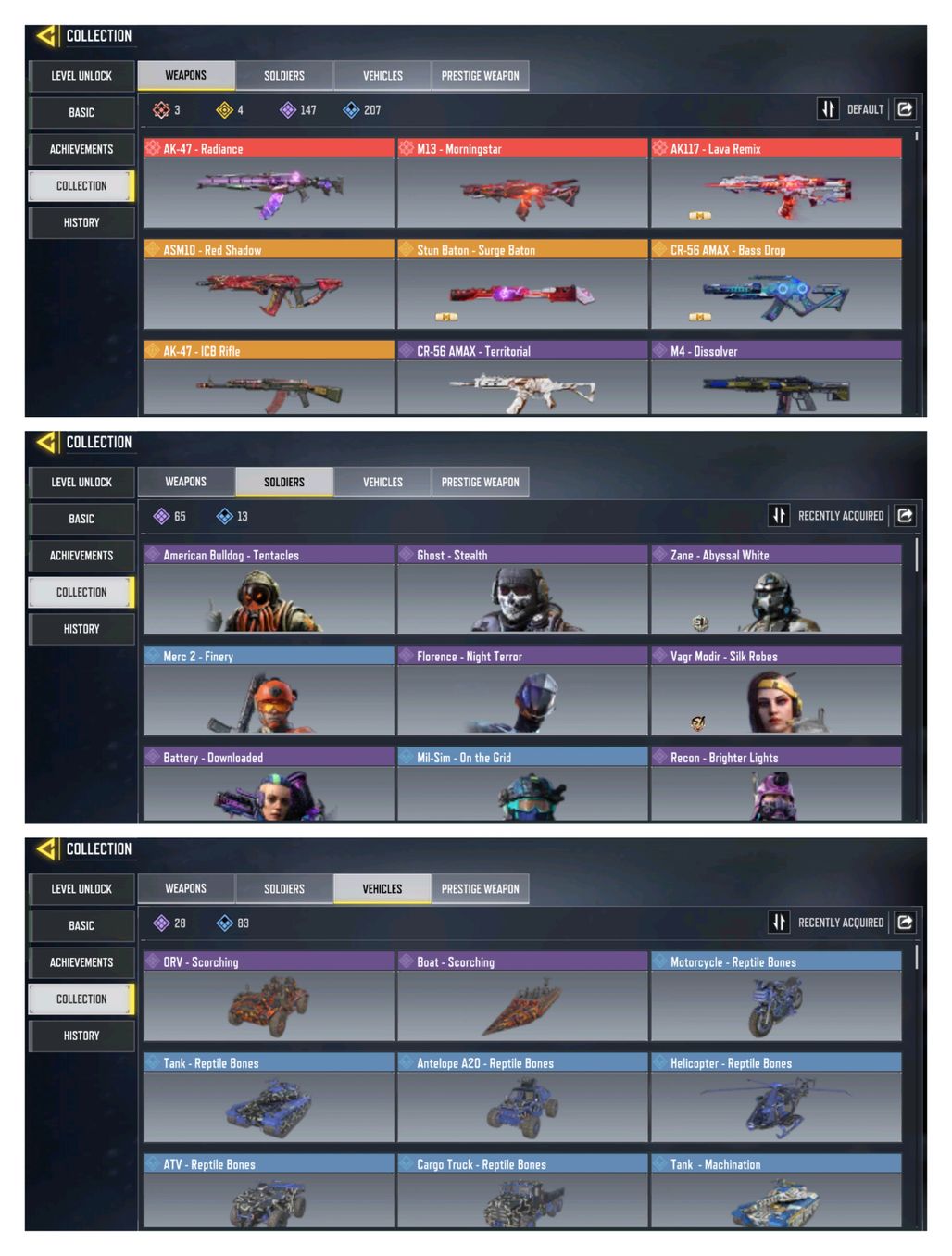Screen dimensions: 952x1256
Task: Select the highlighted SOLDIERS tab in middle panel
Action: pyautogui.click(x=284, y=483)
